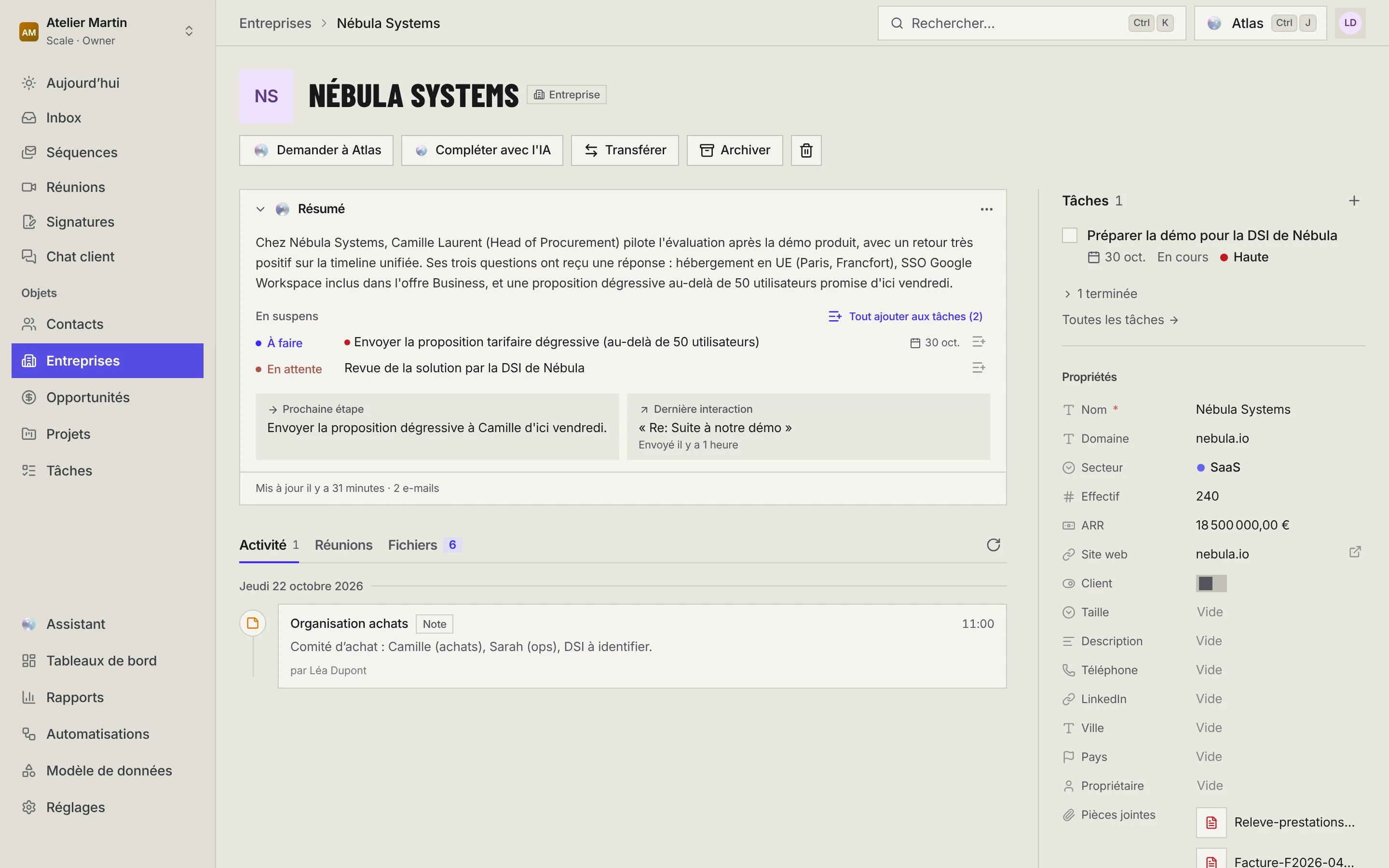
Task: Open the Dernière interaction email card
Action: (x=808, y=427)
